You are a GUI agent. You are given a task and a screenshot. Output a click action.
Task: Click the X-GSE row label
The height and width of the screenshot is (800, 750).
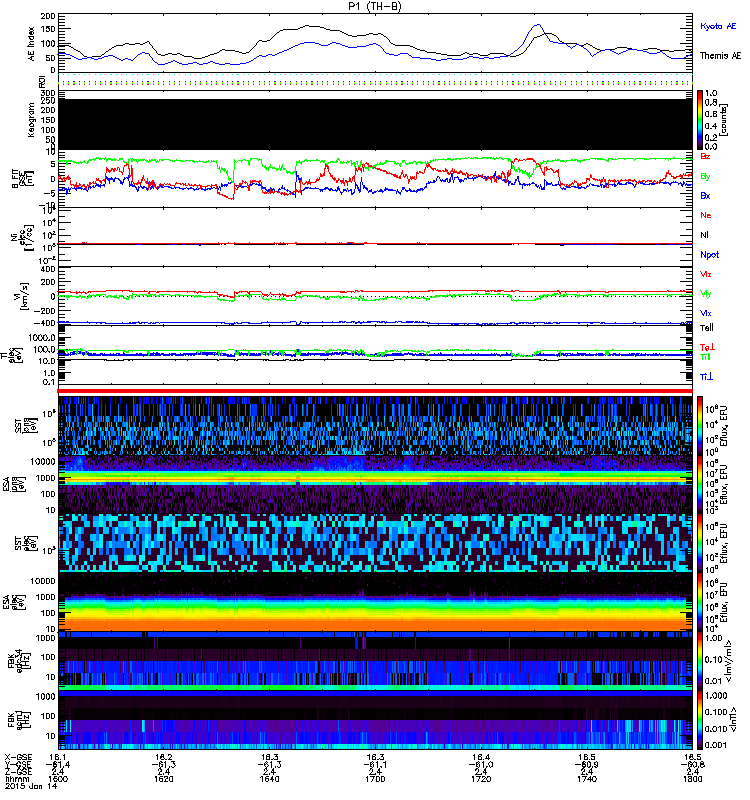tap(18, 757)
